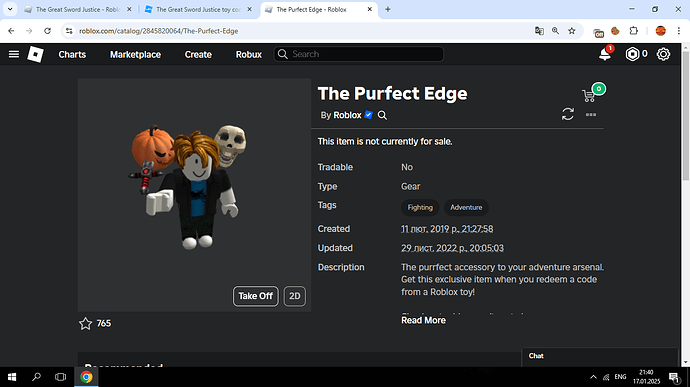Go to Roblox home via logo
690x387 pixels.
(x=35, y=54)
